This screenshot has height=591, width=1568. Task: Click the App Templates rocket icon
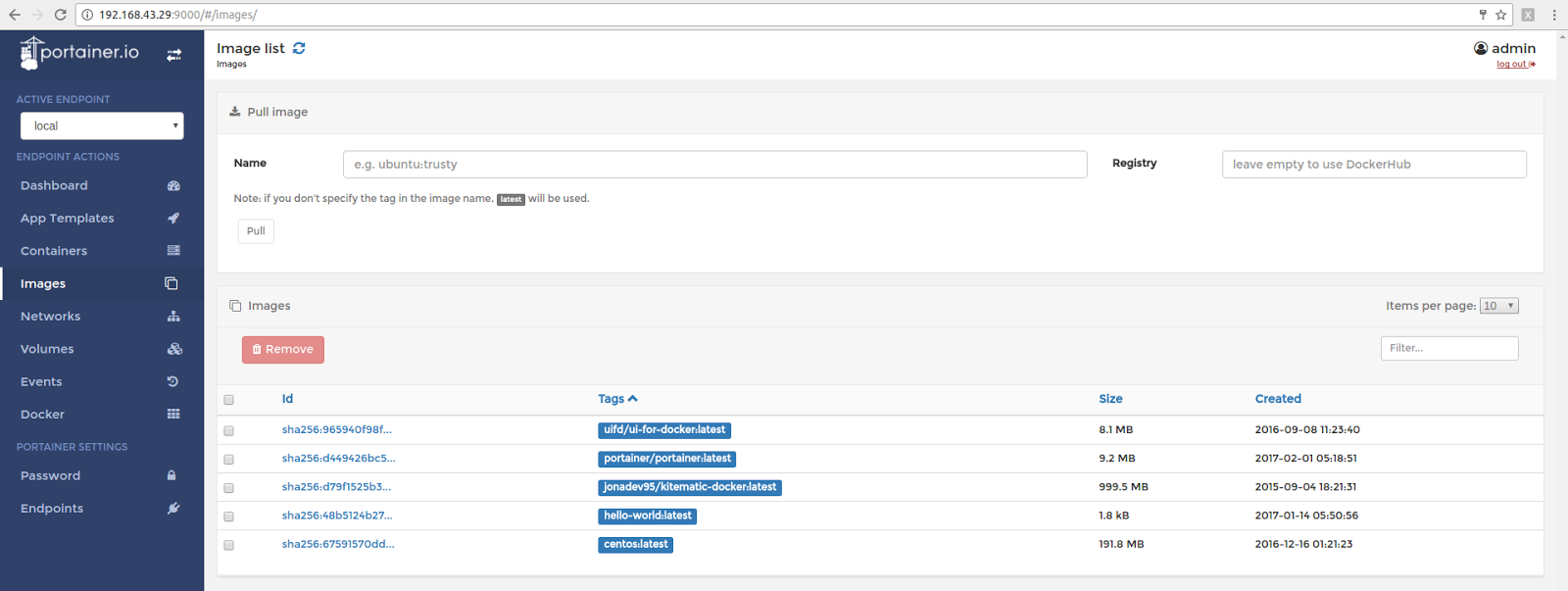pos(173,218)
